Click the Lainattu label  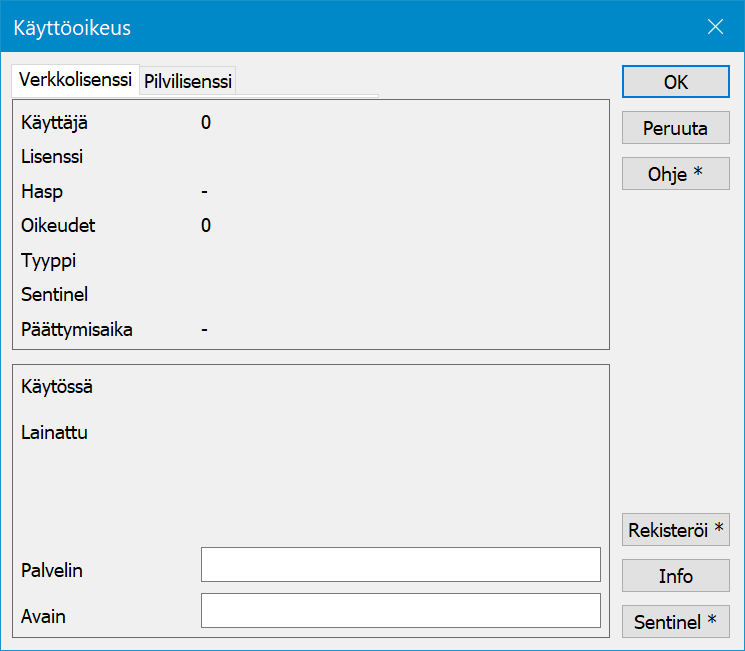point(55,433)
